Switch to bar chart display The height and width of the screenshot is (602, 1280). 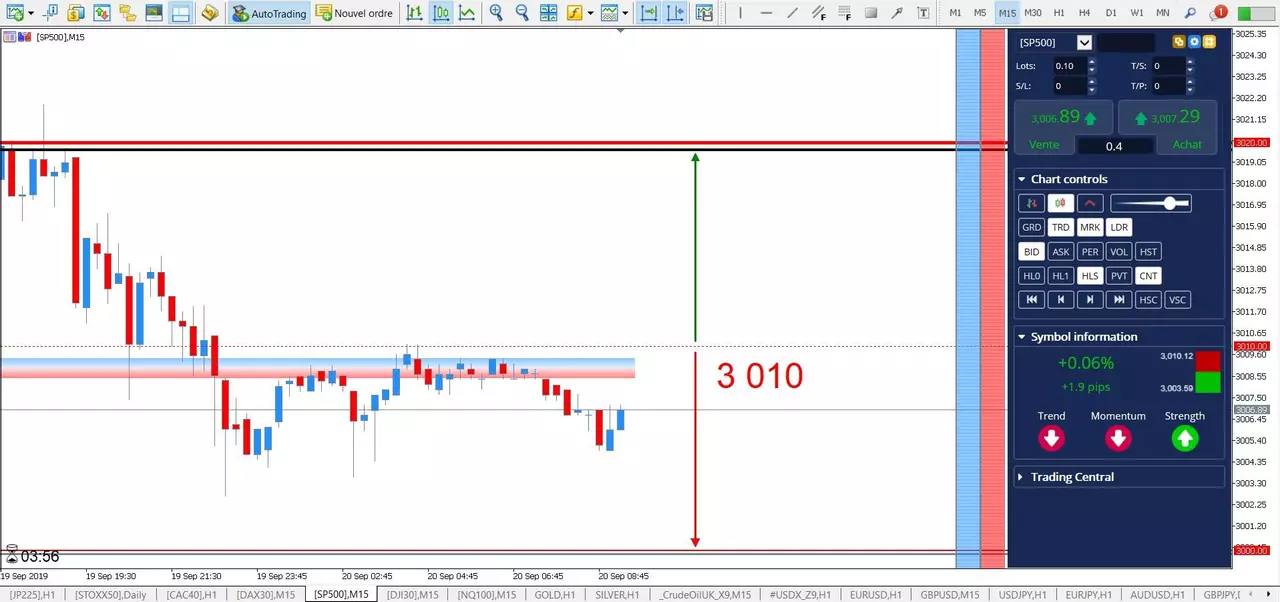coord(414,13)
